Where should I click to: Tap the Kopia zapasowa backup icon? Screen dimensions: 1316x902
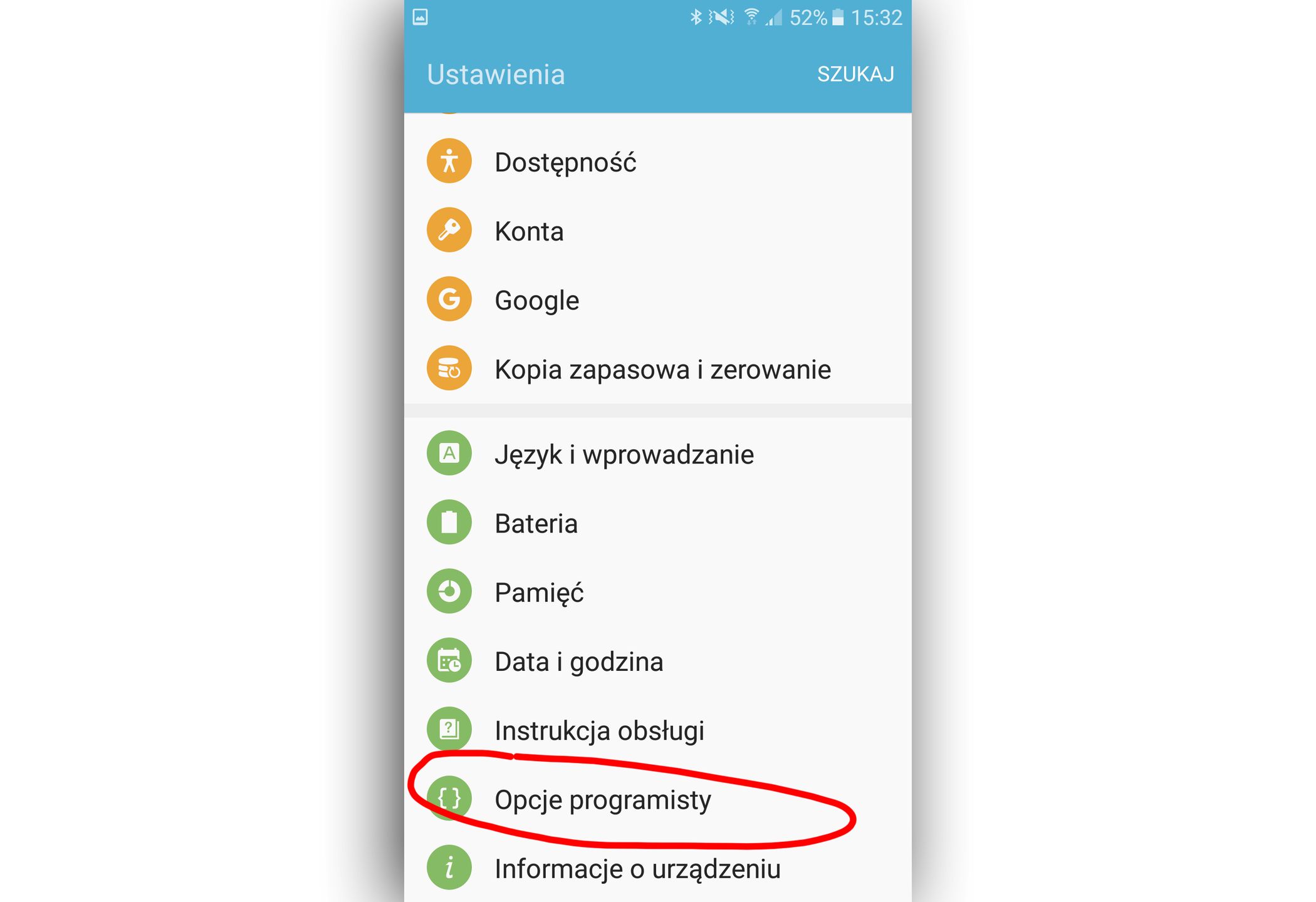coord(449,368)
